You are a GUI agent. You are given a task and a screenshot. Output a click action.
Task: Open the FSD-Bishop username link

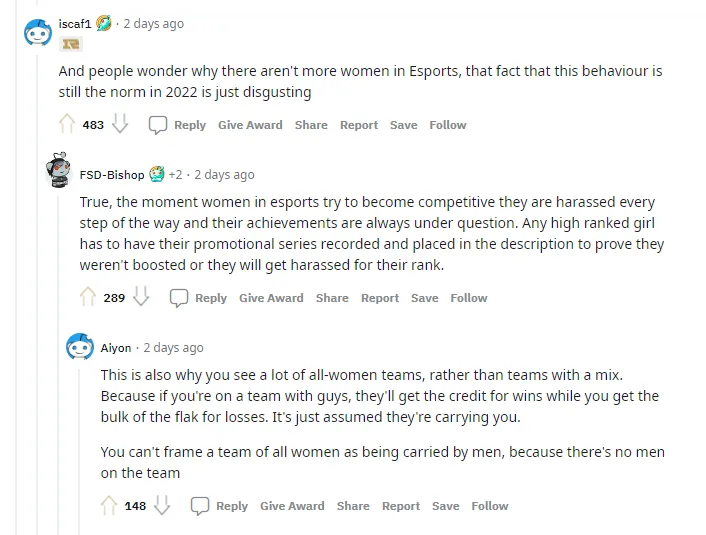(x=112, y=174)
